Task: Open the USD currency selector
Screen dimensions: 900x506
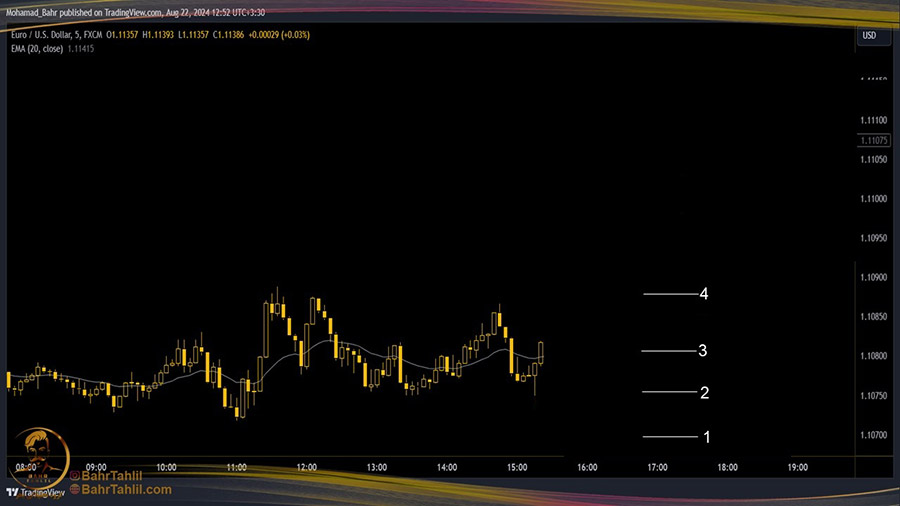Action: (869, 36)
